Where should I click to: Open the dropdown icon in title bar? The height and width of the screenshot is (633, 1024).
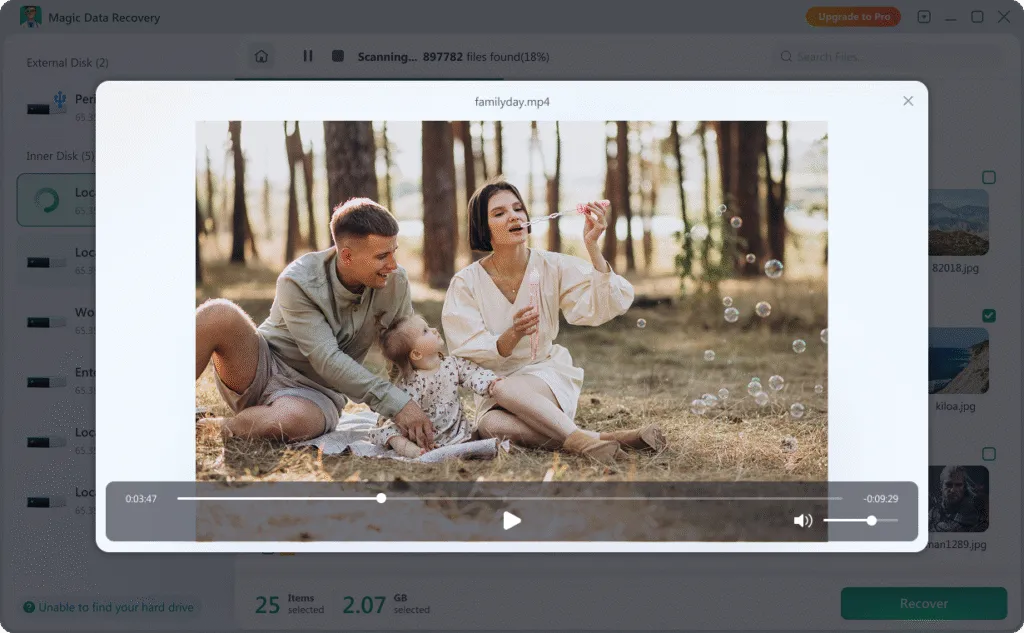coord(923,17)
